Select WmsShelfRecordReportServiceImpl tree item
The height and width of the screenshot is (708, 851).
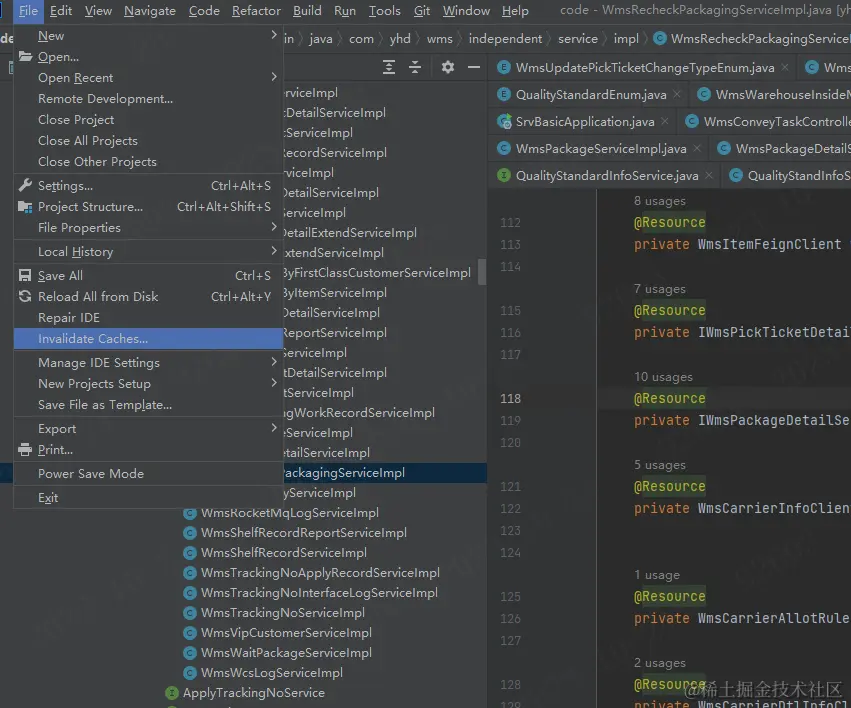[303, 533]
